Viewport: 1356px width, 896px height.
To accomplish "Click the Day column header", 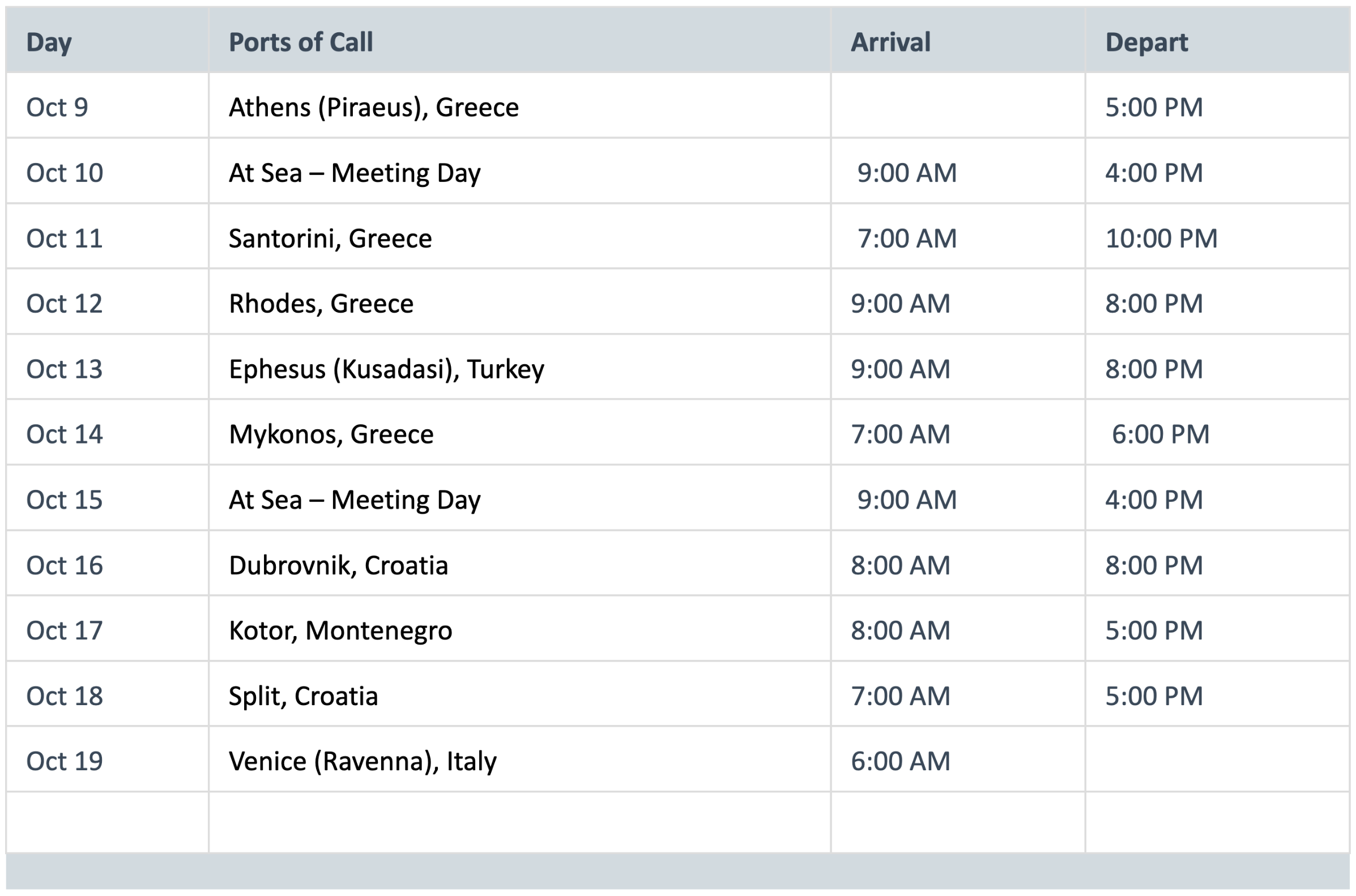I will [x=49, y=42].
